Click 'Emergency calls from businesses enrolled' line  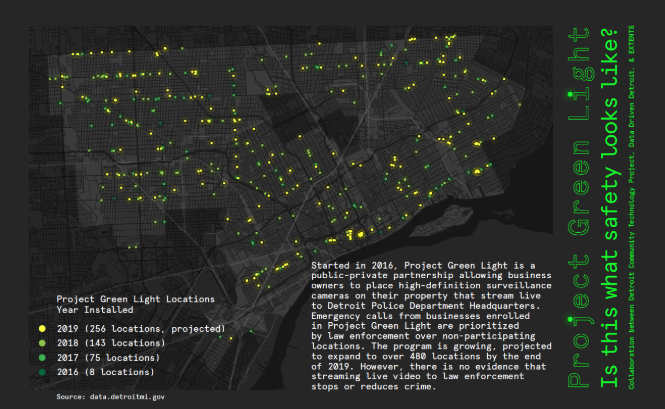tap(420, 316)
